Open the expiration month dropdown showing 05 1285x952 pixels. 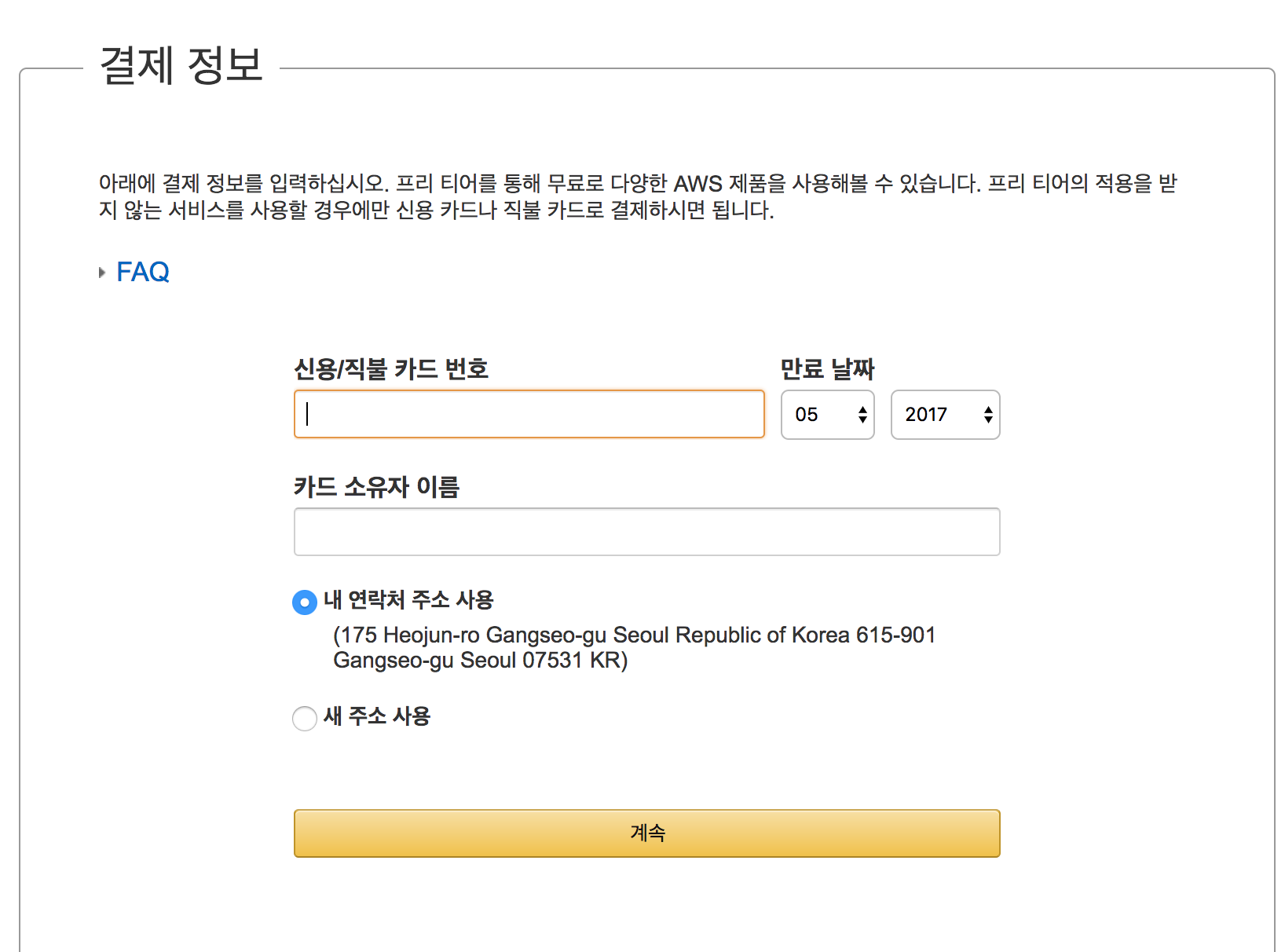828,415
